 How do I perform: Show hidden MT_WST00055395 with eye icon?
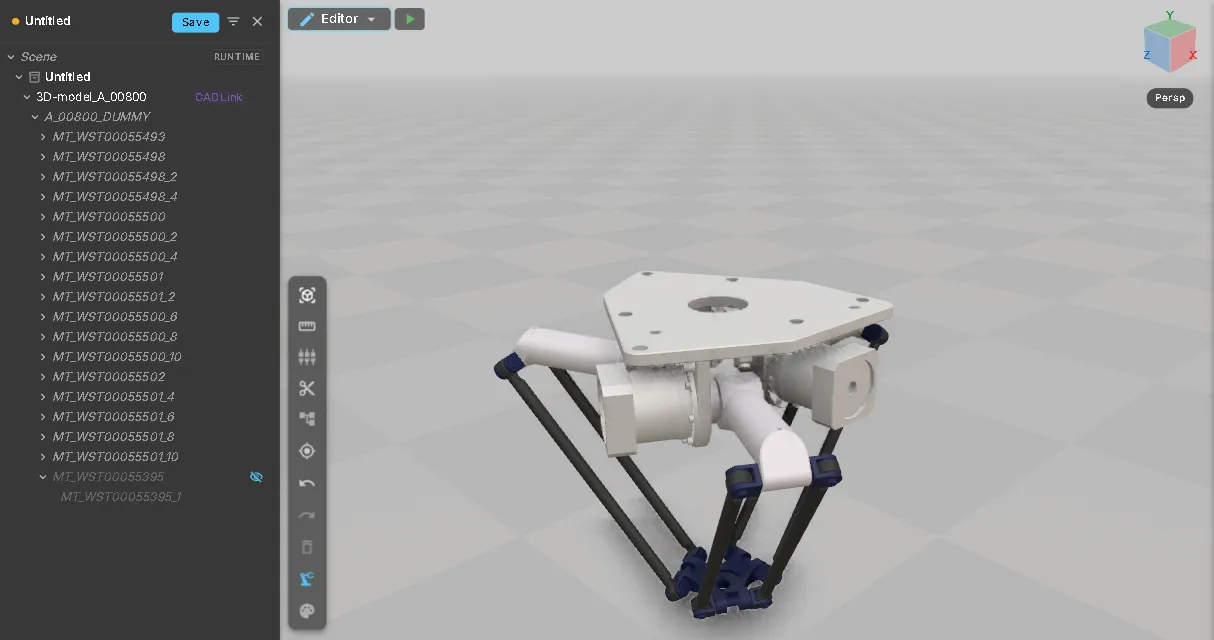pos(256,477)
